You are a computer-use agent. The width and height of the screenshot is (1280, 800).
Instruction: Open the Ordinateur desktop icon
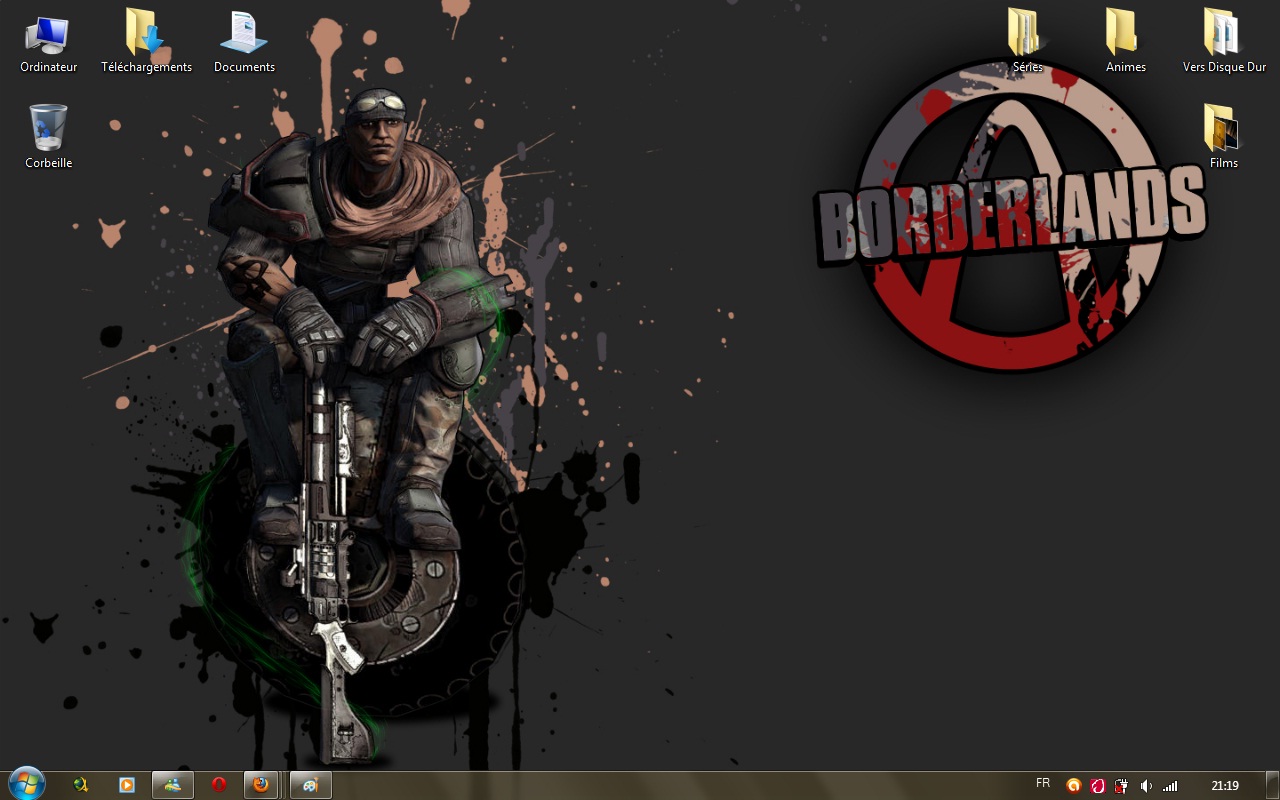pos(48,43)
